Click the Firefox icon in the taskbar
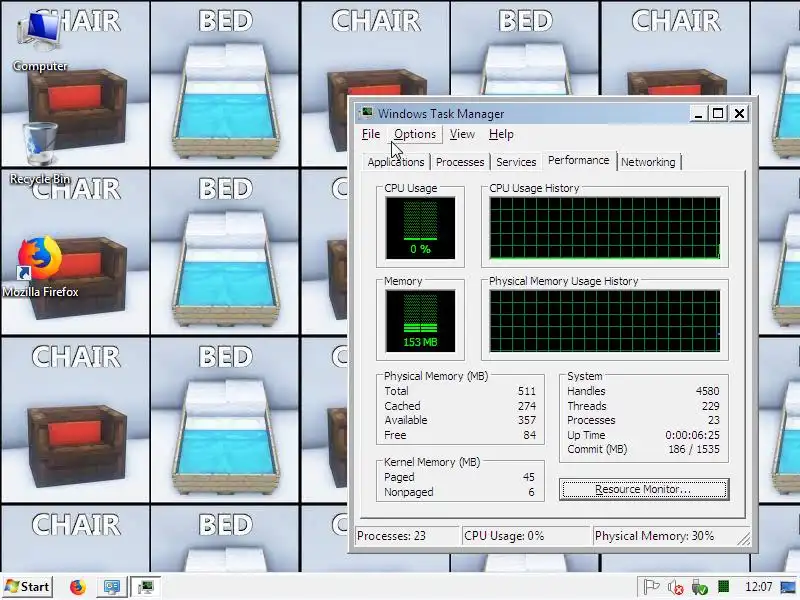800x600 pixels. click(78, 587)
